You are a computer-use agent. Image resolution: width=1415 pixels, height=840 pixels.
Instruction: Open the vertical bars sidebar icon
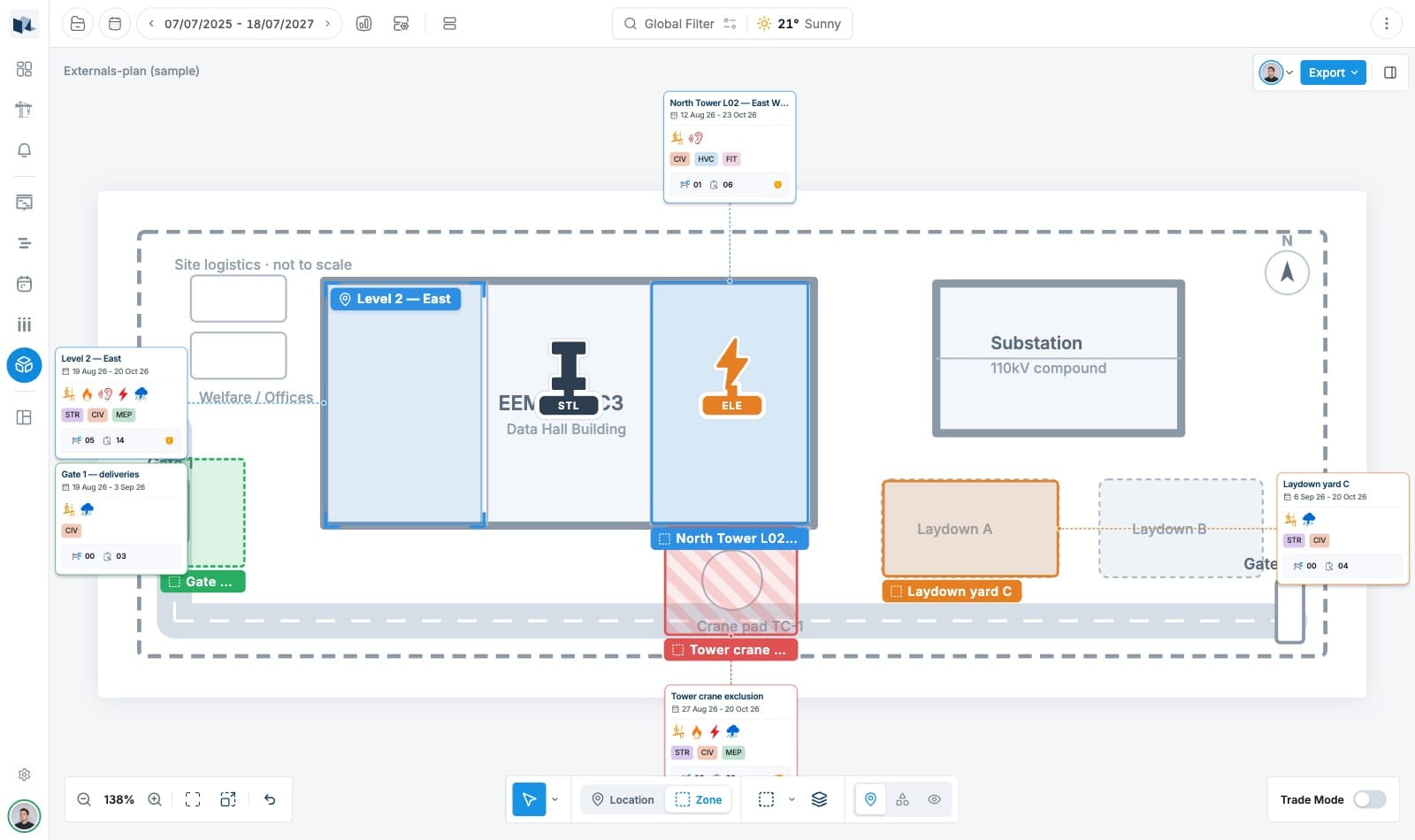[x=24, y=325]
